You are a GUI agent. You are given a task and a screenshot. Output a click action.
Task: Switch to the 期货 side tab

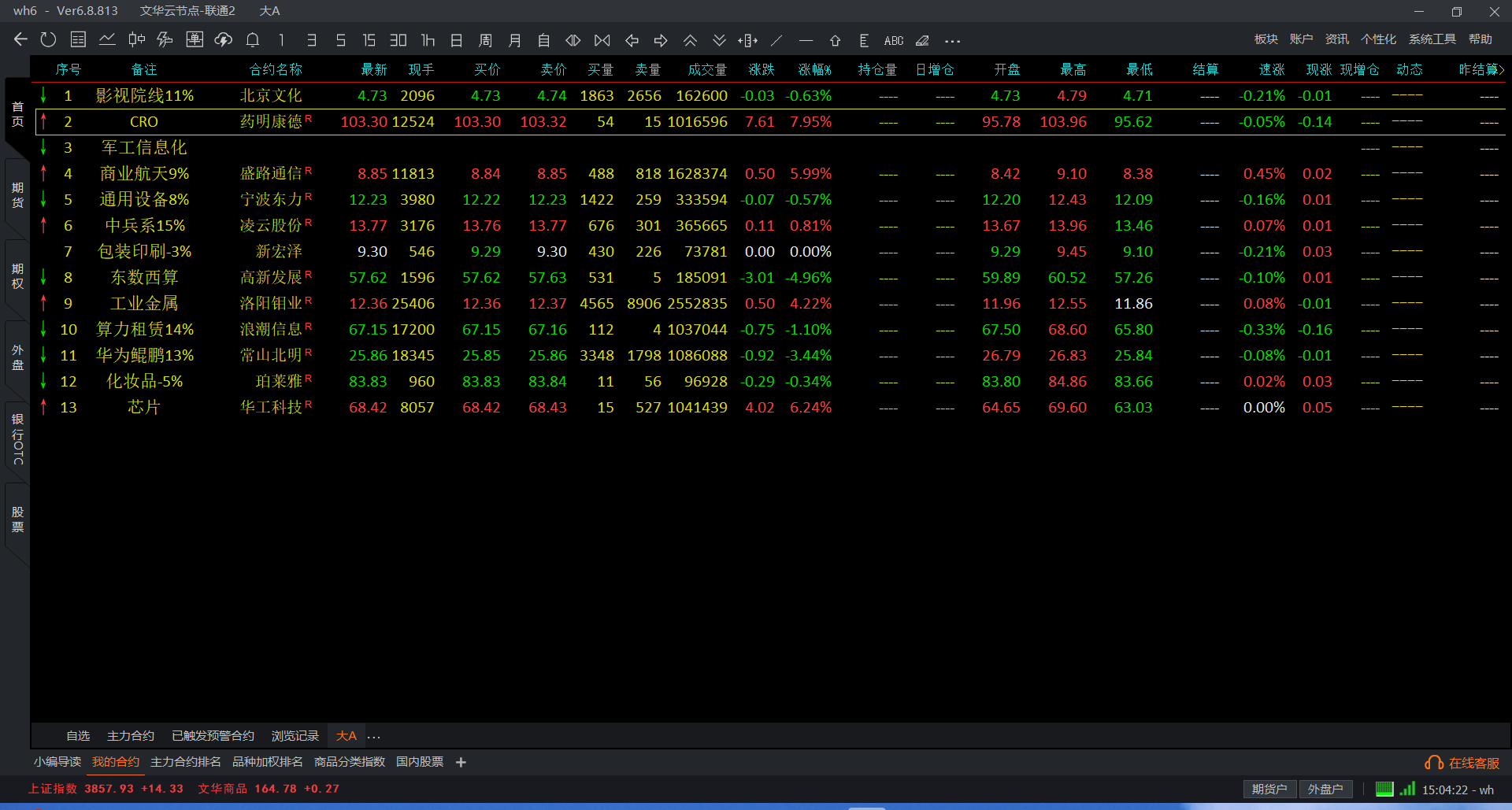click(x=17, y=194)
